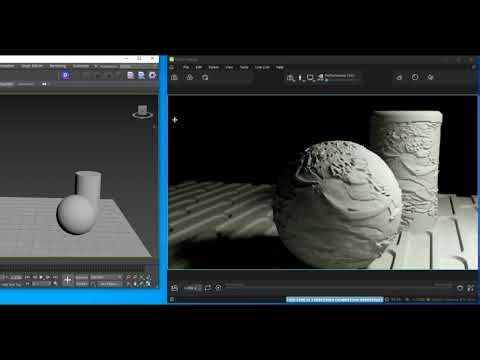Click the circular refresh icon in Vantage toolbar
Screen dimensions: 480x360
click(x=415, y=77)
